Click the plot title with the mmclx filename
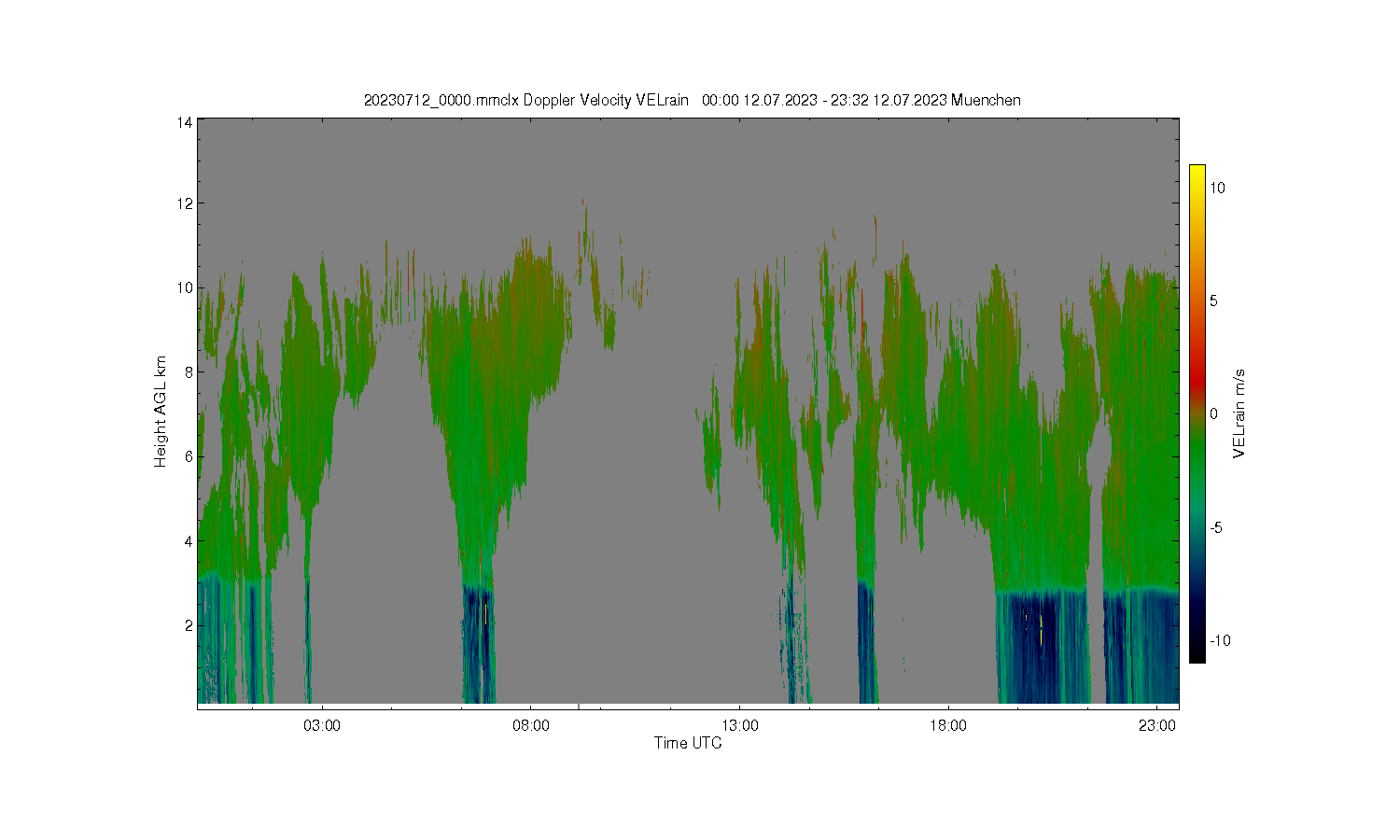This screenshot has width=1400, height=840. tap(692, 100)
